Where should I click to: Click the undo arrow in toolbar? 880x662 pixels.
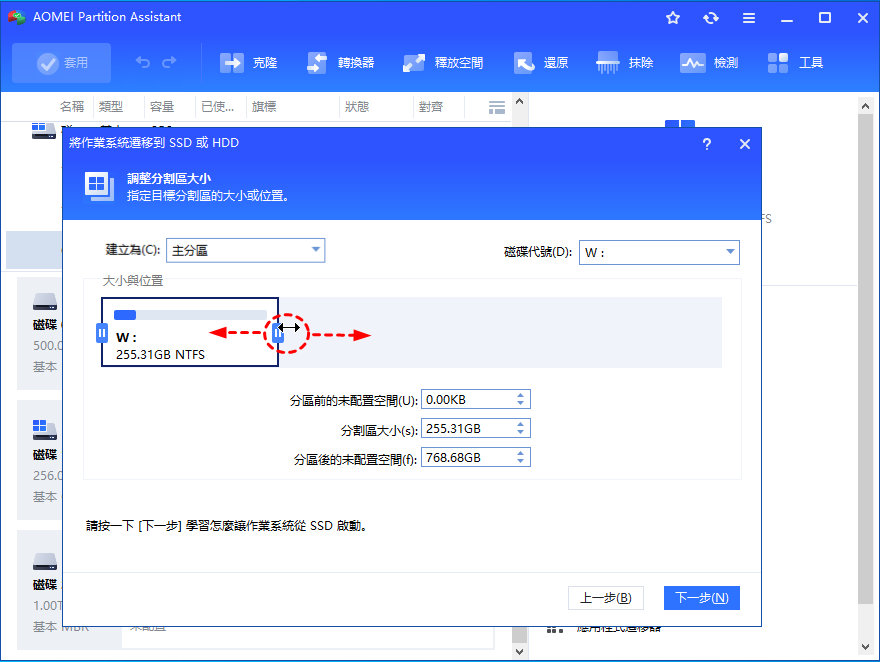tap(143, 62)
